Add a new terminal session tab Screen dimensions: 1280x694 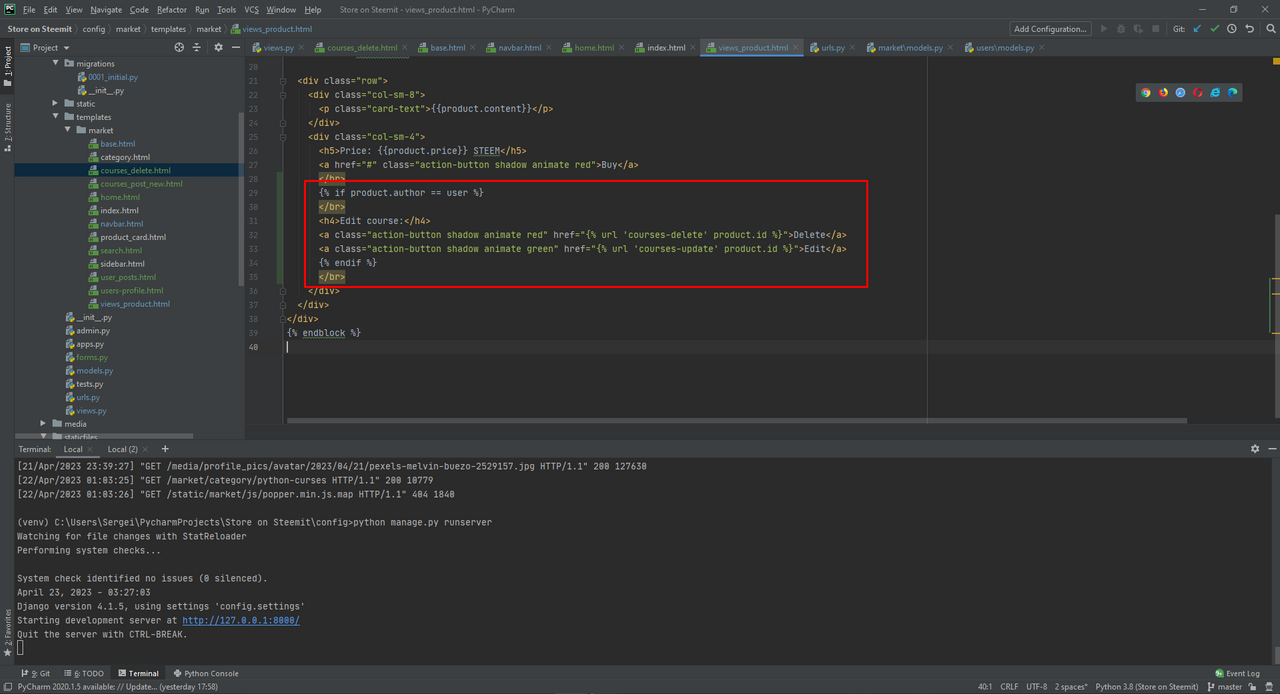pos(165,449)
